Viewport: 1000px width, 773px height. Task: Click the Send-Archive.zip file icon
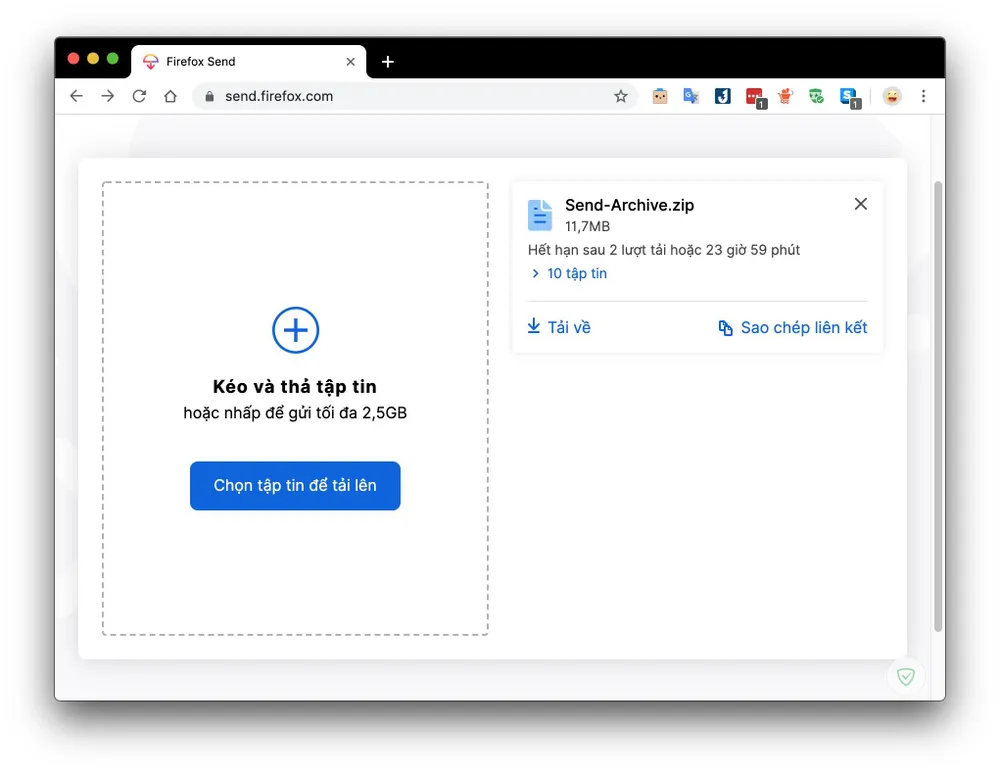click(540, 214)
